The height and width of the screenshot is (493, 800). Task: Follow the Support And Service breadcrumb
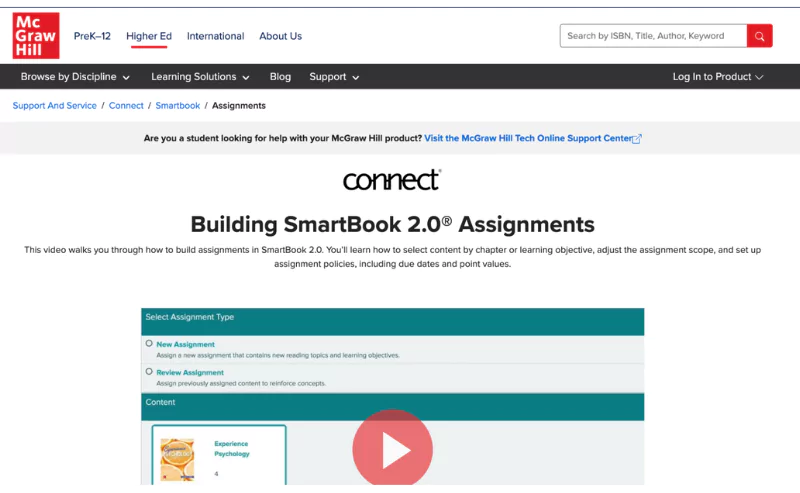55,106
